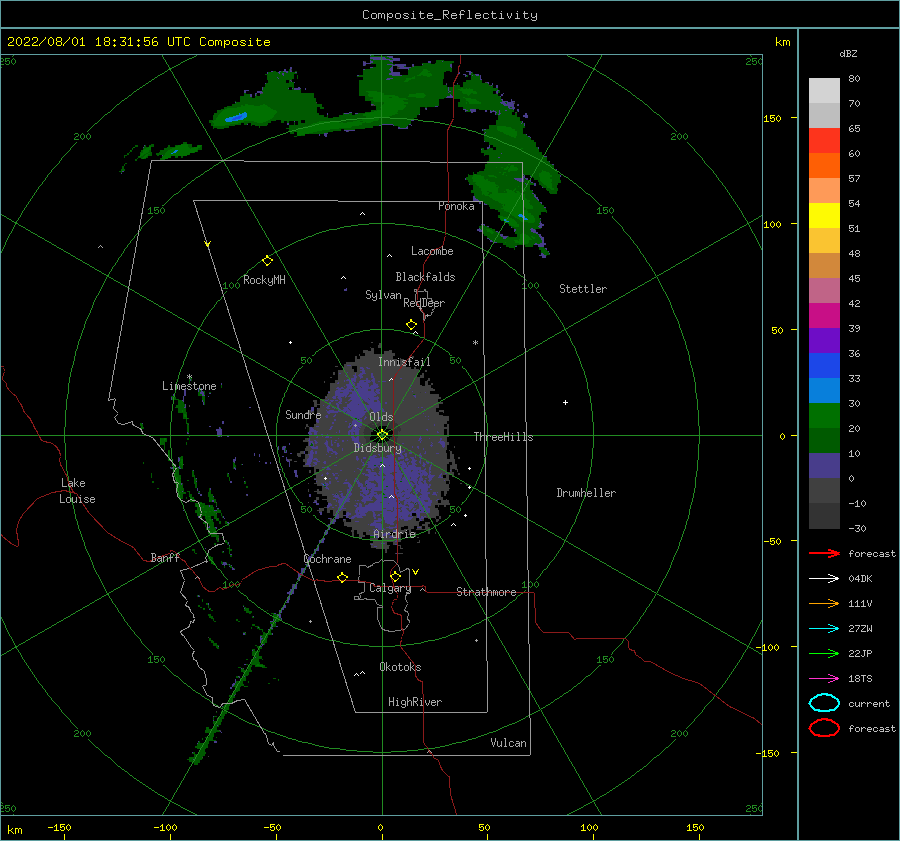Click the Limestone label
Viewport: 900px width, 841px height.
[189, 386]
